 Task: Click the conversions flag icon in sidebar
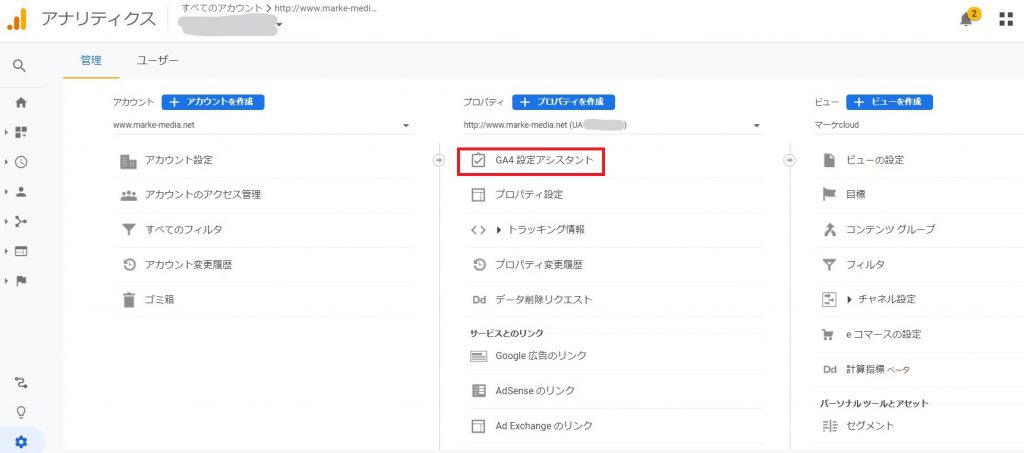(x=21, y=281)
